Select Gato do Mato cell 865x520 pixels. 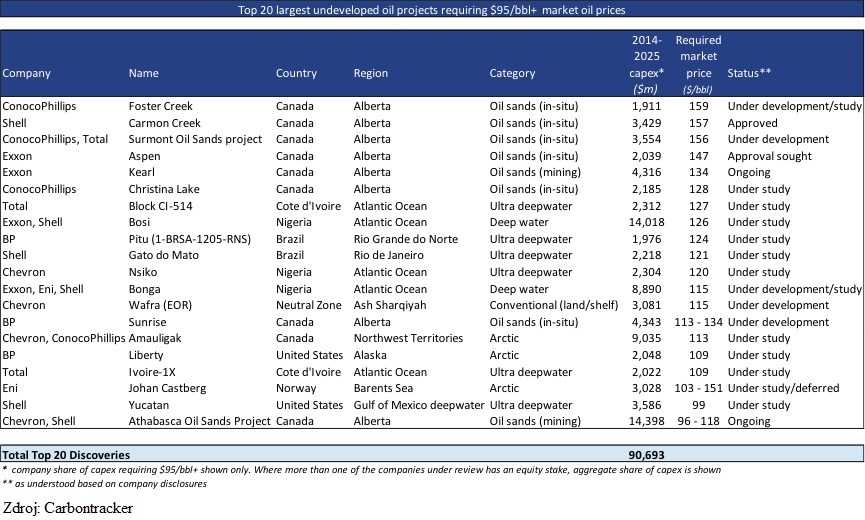click(x=163, y=255)
